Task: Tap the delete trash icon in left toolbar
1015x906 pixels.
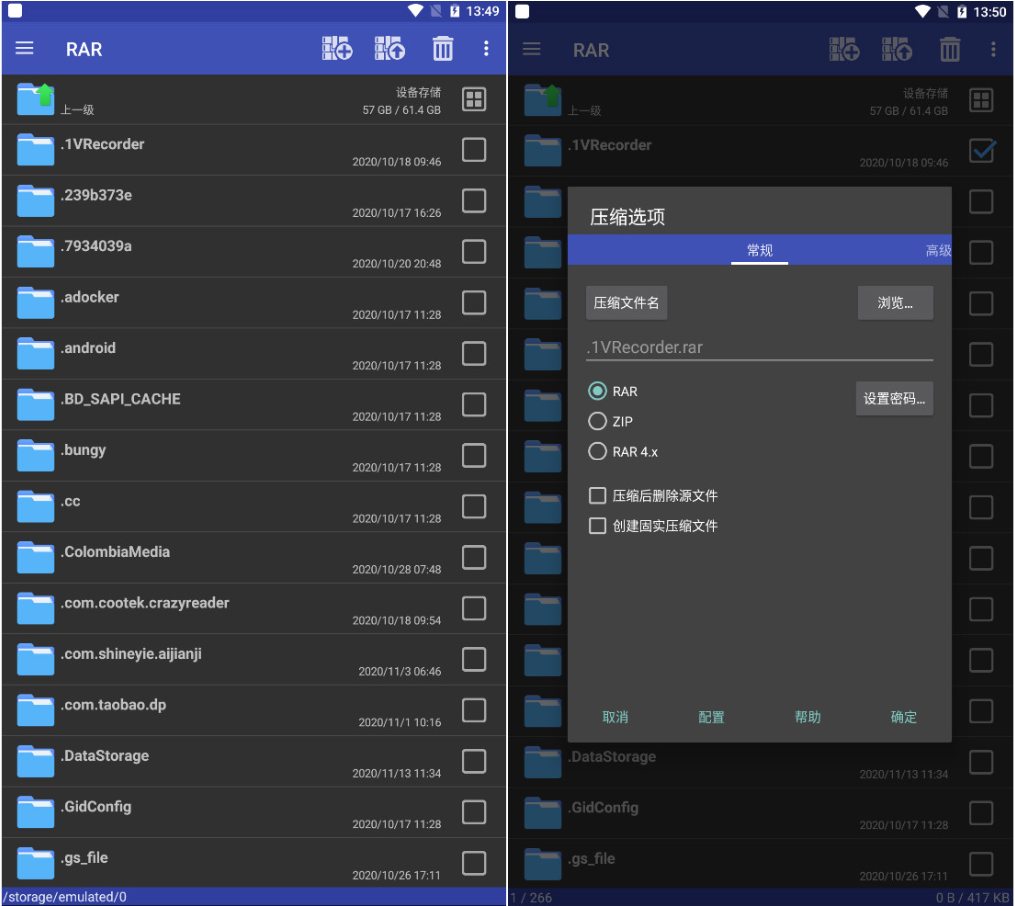Action: [x=443, y=49]
